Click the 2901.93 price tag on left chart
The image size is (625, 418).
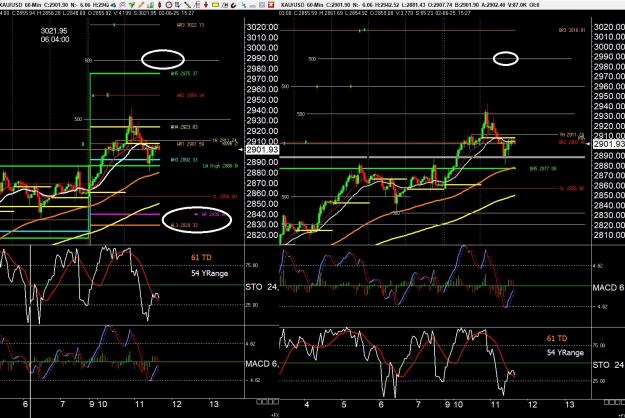262,150
